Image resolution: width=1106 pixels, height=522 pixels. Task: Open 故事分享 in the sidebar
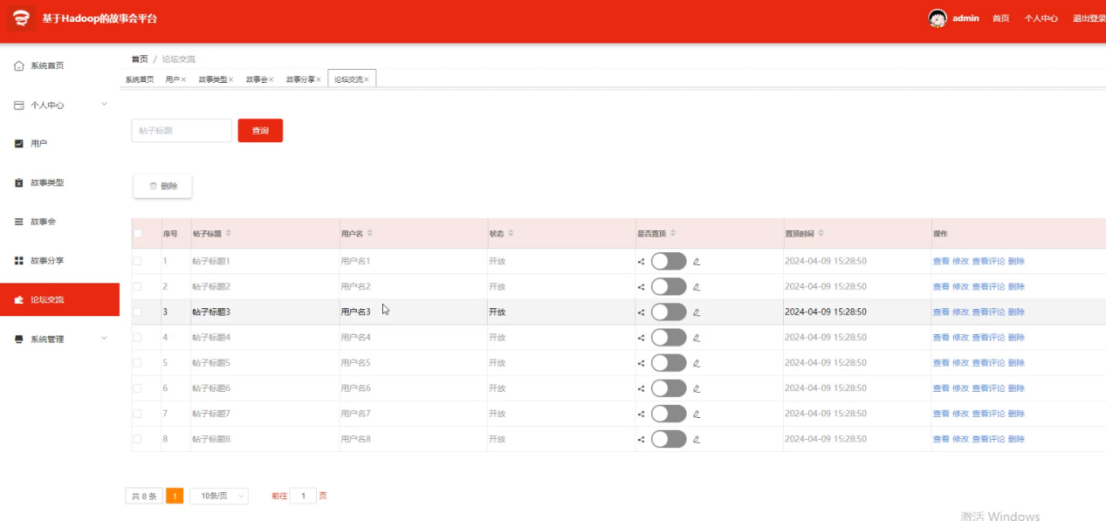tap(60, 261)
